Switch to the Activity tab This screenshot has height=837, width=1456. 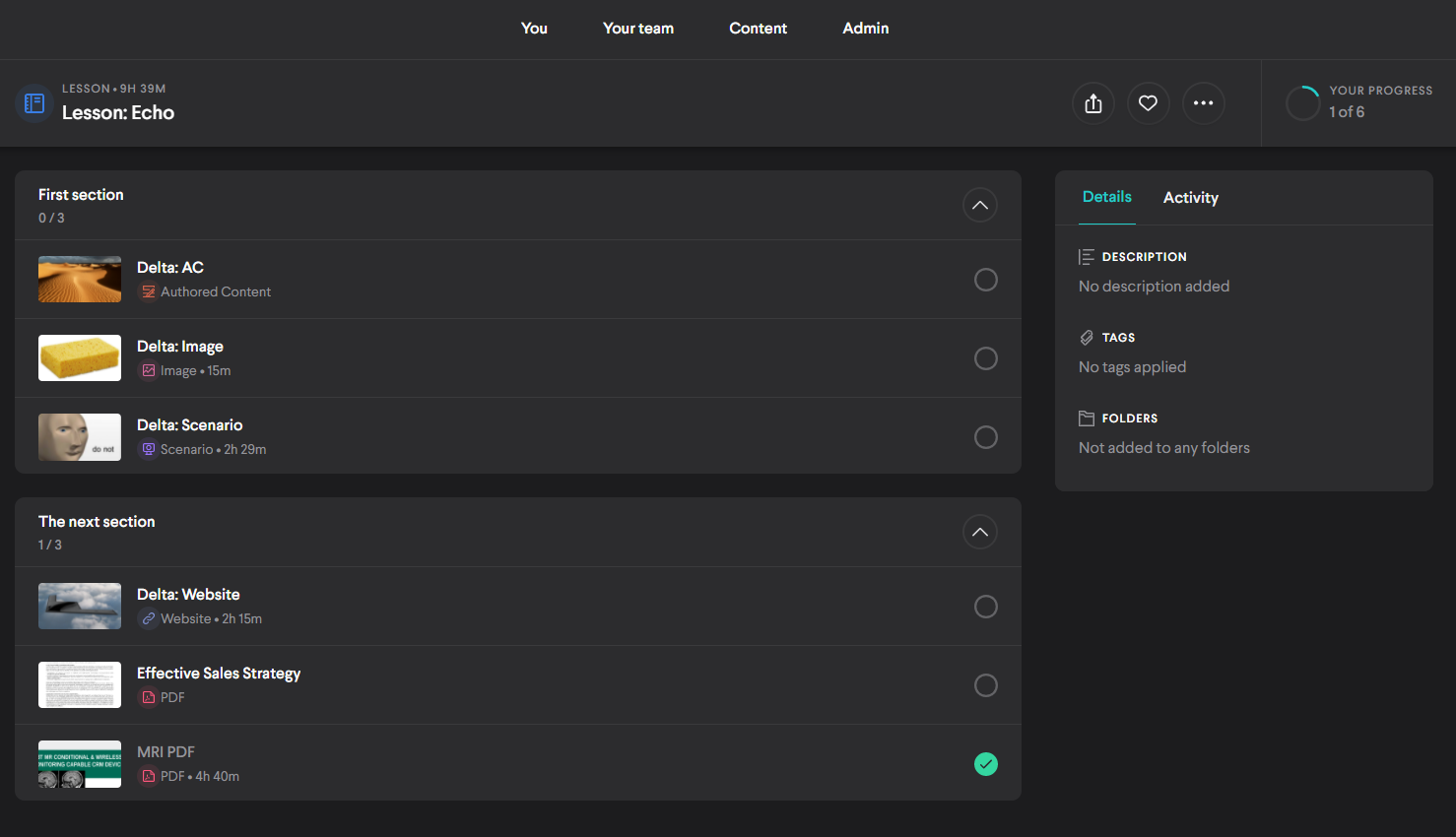[1190, 198]
